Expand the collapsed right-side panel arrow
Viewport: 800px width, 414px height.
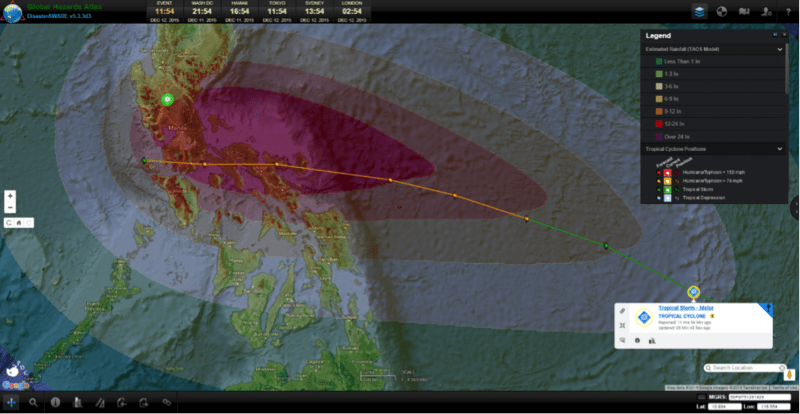tap(795, 207)
